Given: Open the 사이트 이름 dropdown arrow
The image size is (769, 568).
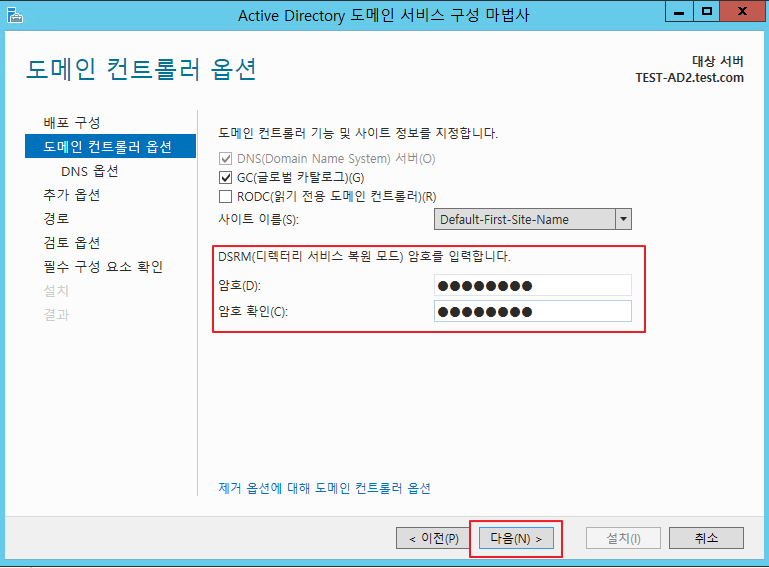Looking at the screenshot, I should pos(623,219).
